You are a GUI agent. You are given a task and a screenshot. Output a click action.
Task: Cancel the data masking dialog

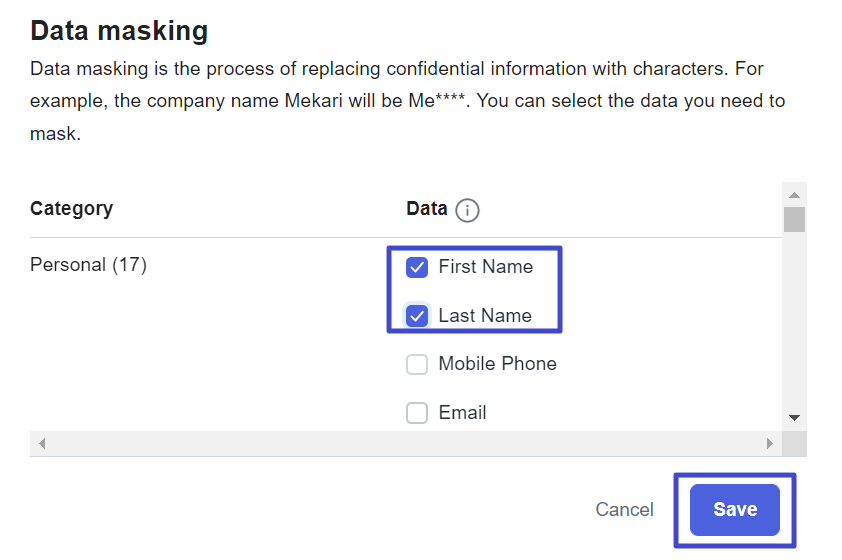[624, 510]
